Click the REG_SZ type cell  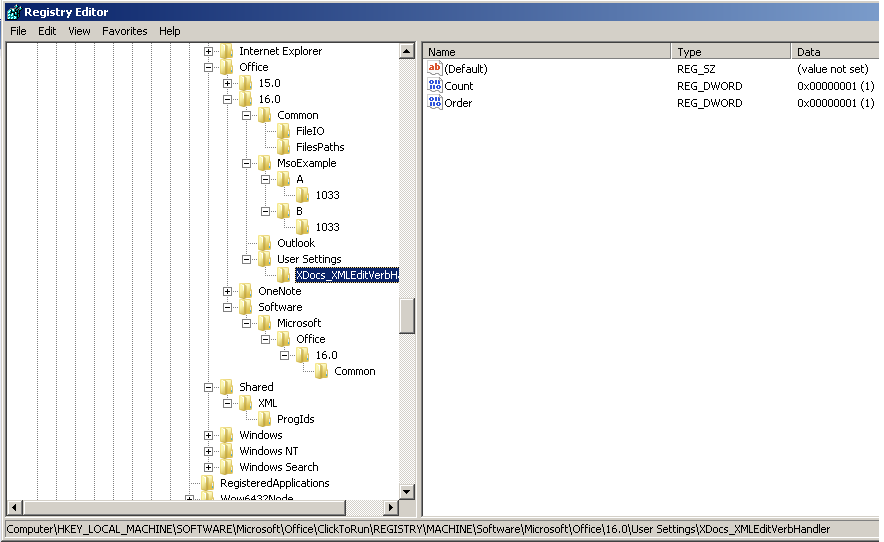tap(696, 69)
